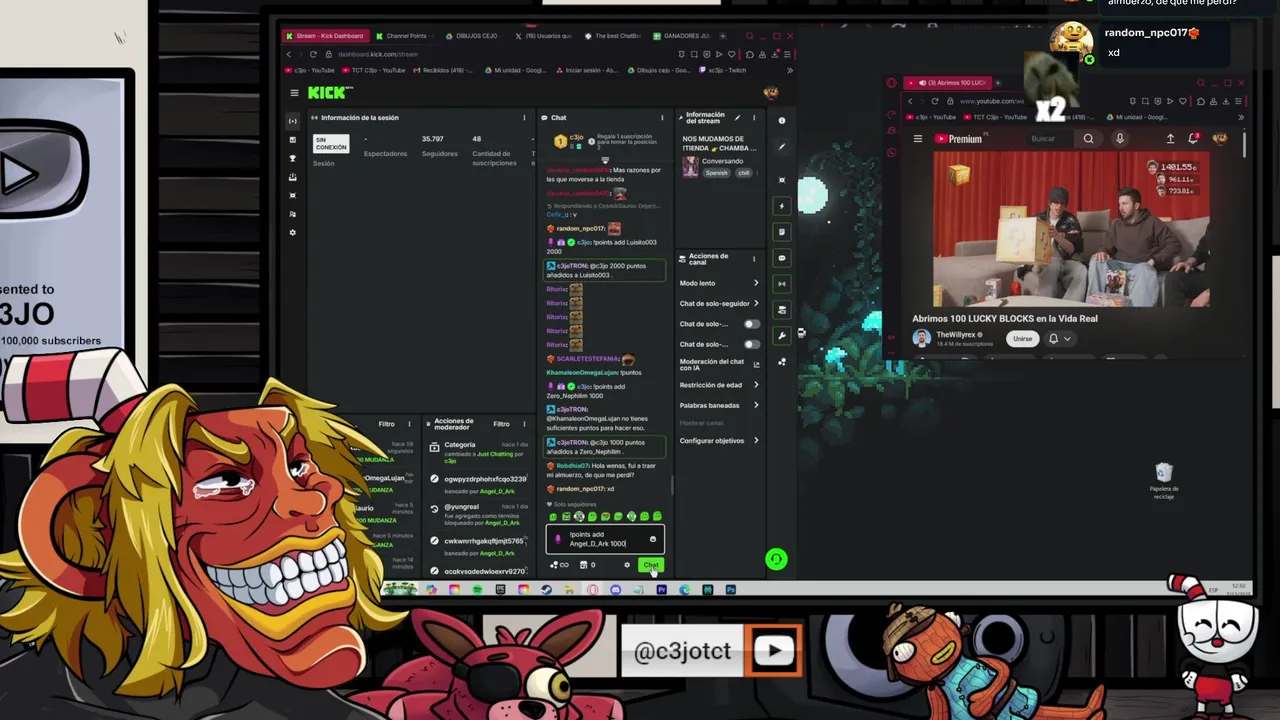Image resolution: width=1280 pixels, height=720 pixels.
Task: Open WhatsApp in Opera sidebar
Action: click(x=891, y=153)
